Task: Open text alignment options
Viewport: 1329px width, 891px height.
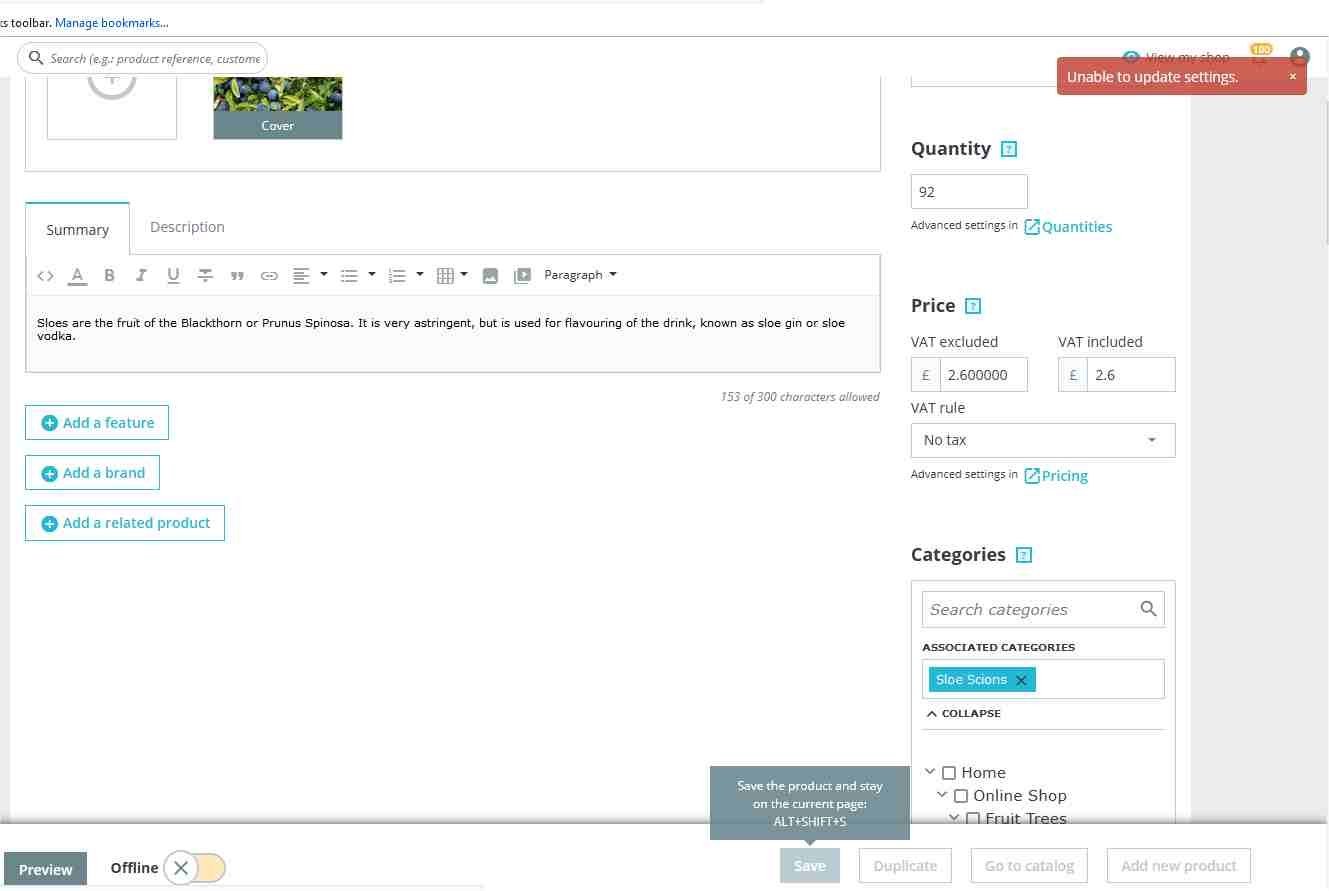Action: 310,276
